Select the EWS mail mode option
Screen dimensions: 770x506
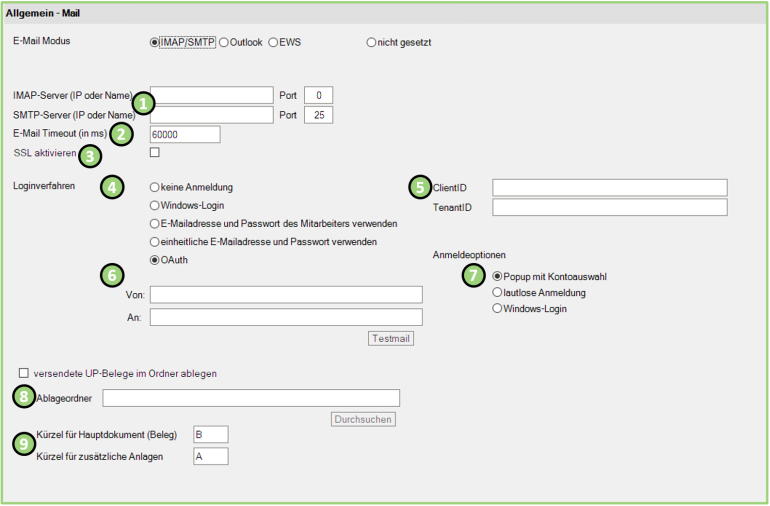(273, 42)
